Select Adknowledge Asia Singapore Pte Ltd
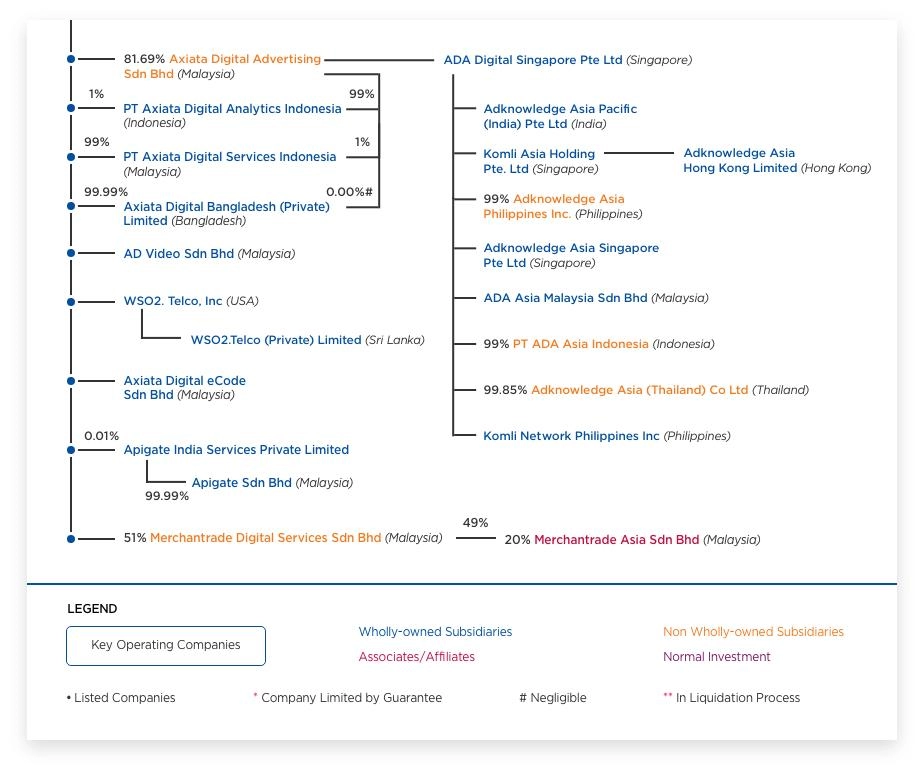This screenshot has height=780, width=924. [x=571, y=255]
